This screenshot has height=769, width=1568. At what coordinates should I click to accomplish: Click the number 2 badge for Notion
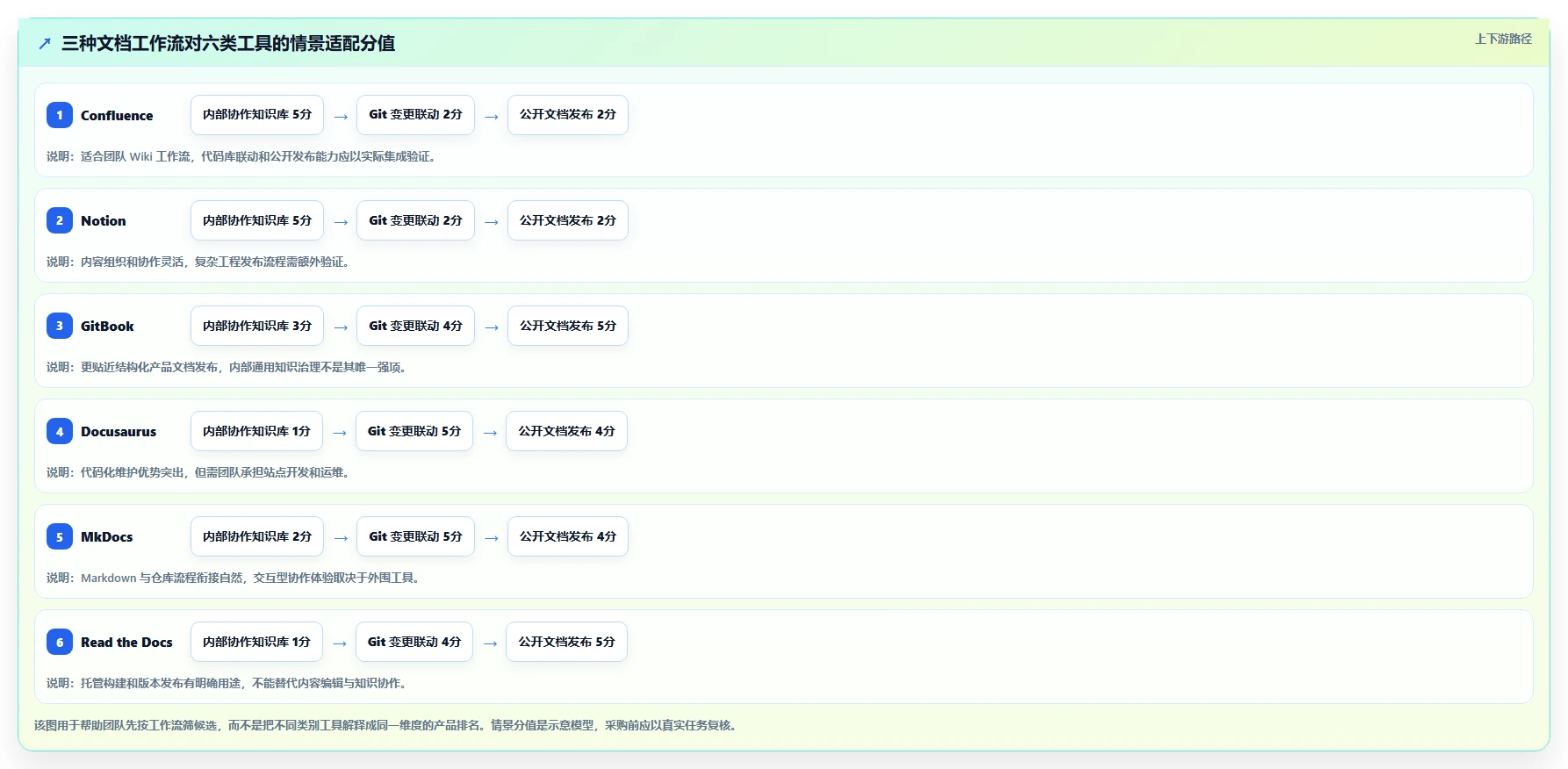click(60, 220)
